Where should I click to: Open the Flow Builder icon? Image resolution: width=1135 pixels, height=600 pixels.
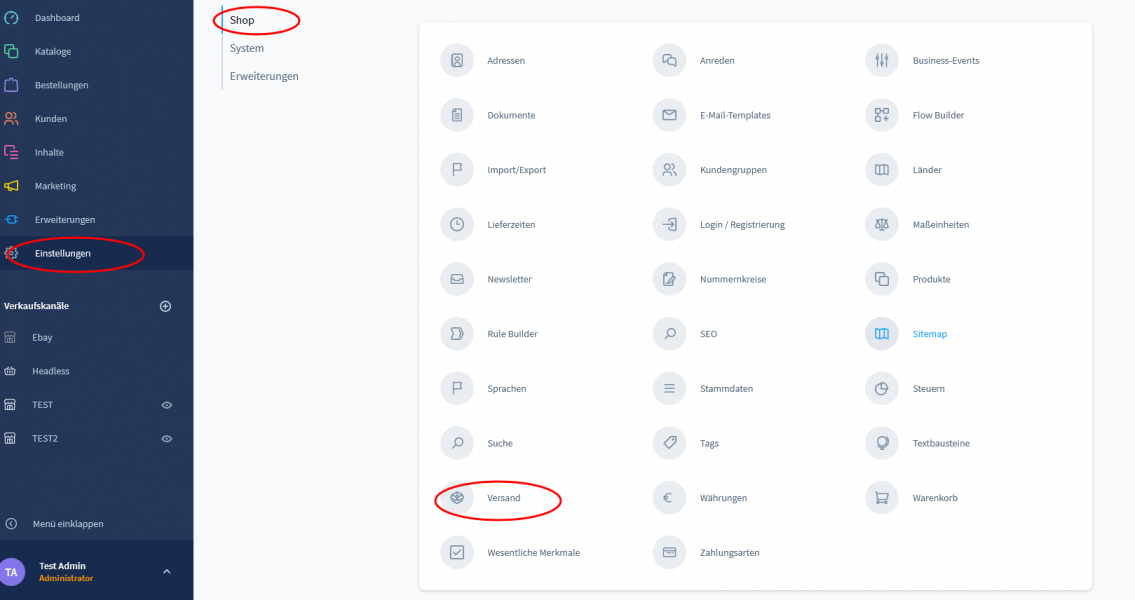881,115
